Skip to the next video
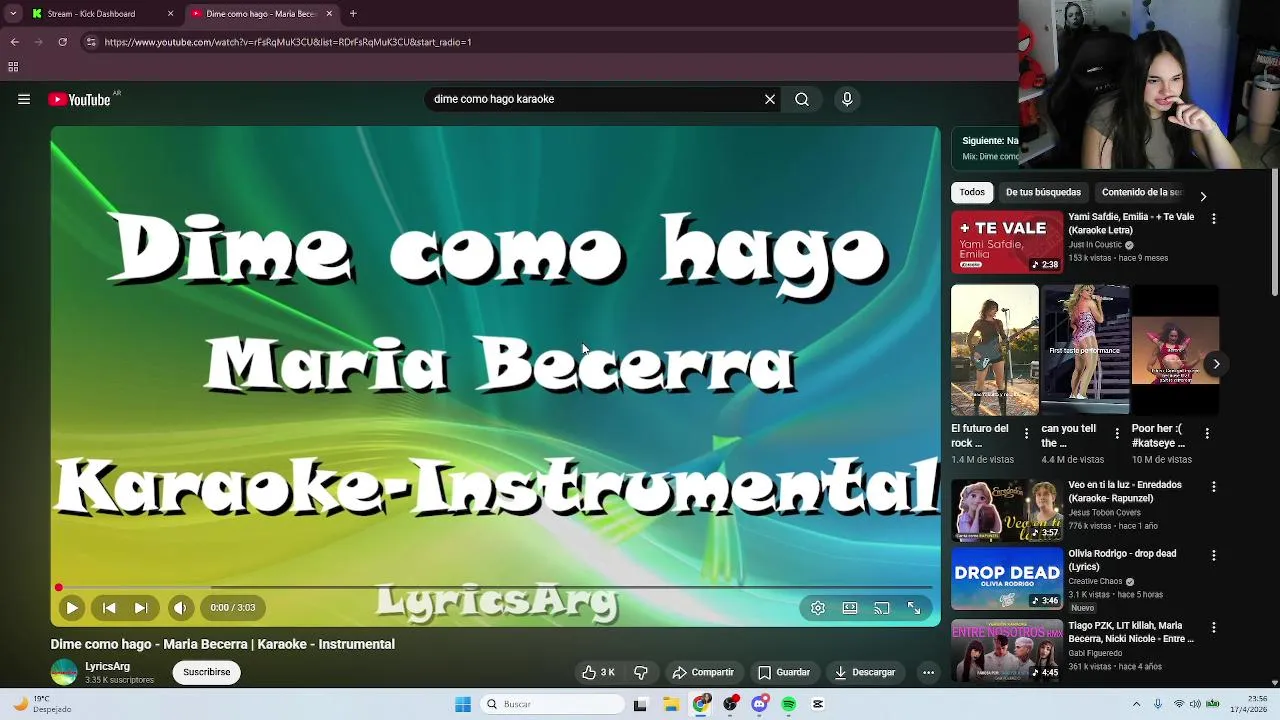 tap(141, 607)
